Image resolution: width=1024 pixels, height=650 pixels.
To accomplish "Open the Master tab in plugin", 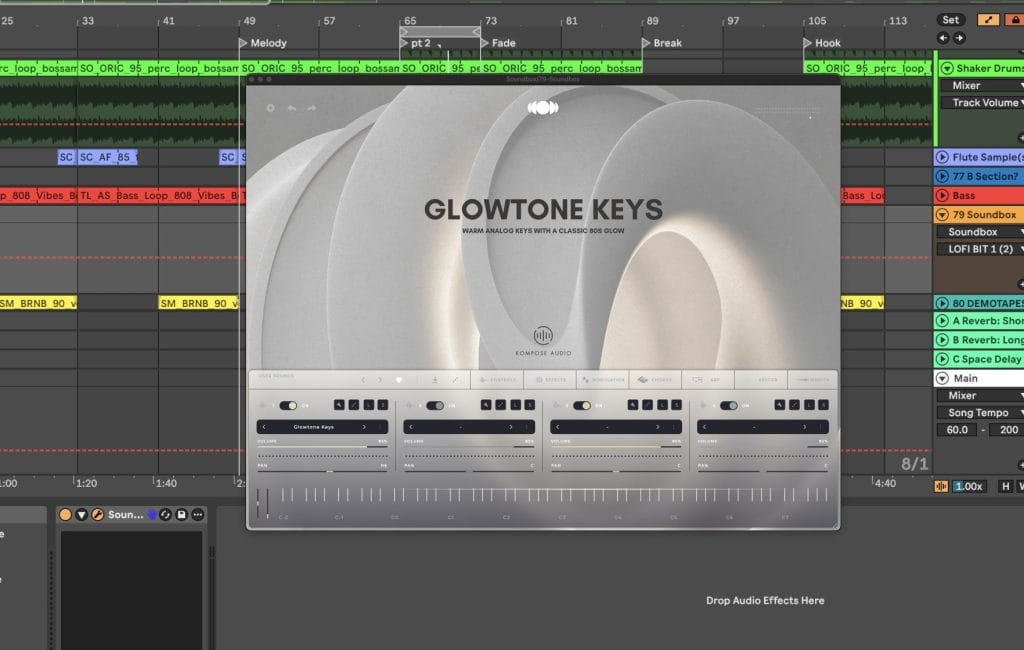I will [x=812, y=380].
